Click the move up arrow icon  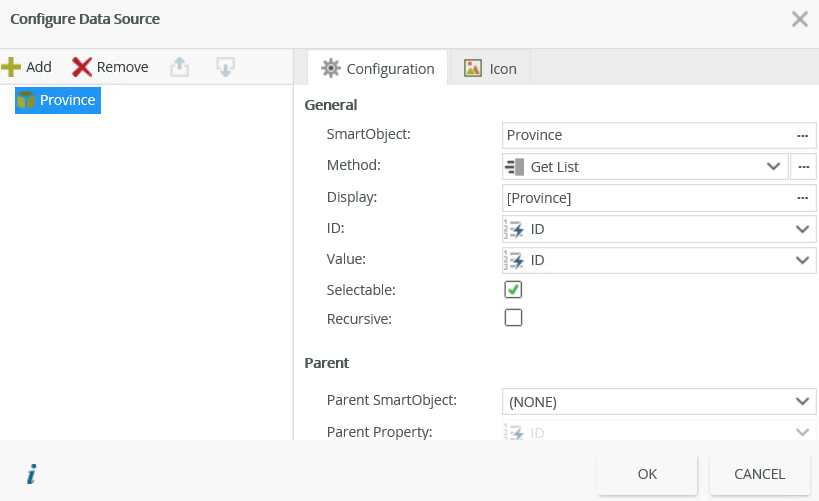click(x=179, y=67)
